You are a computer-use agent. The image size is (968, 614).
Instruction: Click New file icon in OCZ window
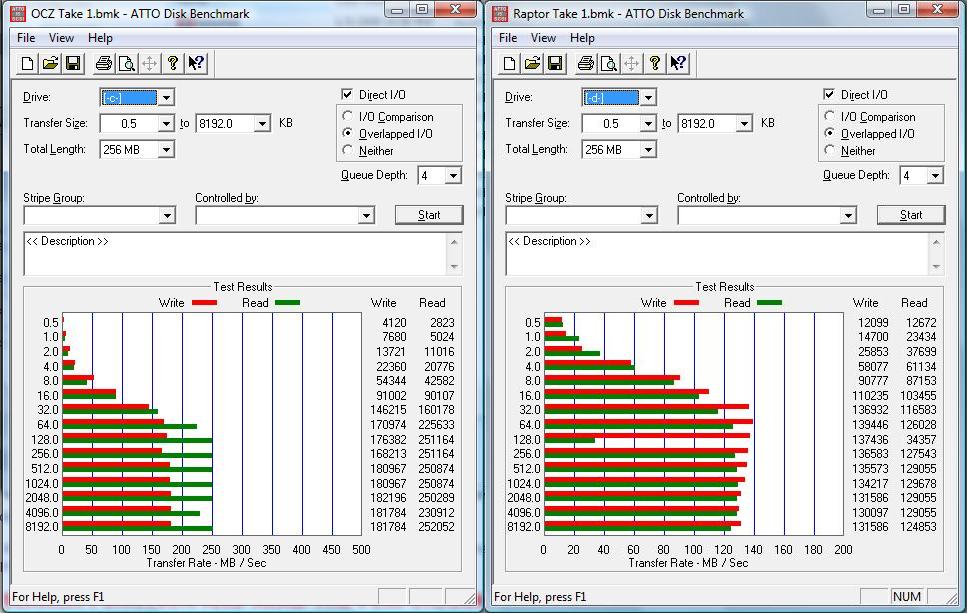point(28,64)
